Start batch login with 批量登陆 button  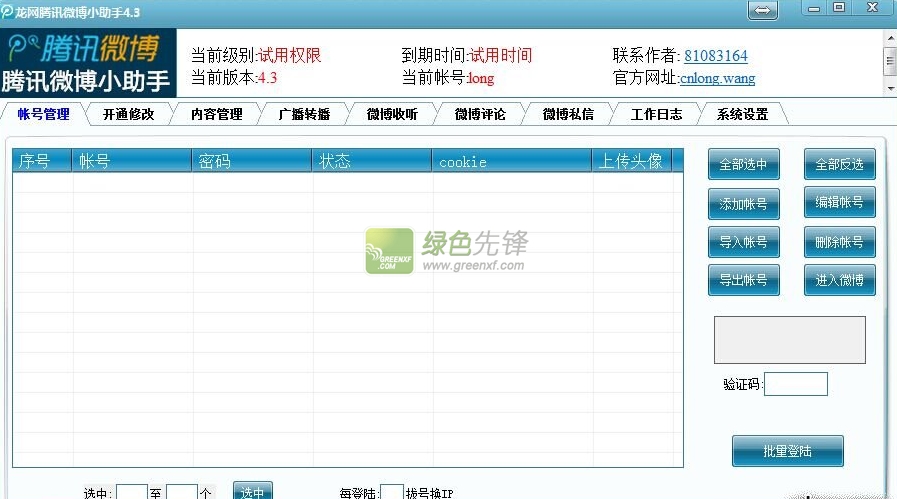click(788, 451)
